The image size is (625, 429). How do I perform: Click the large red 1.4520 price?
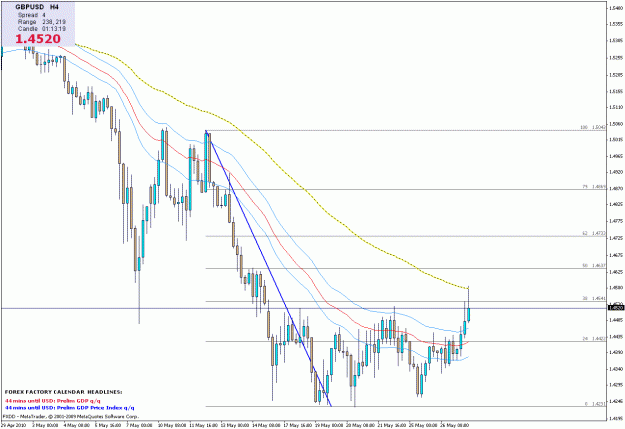pos(38,39)
